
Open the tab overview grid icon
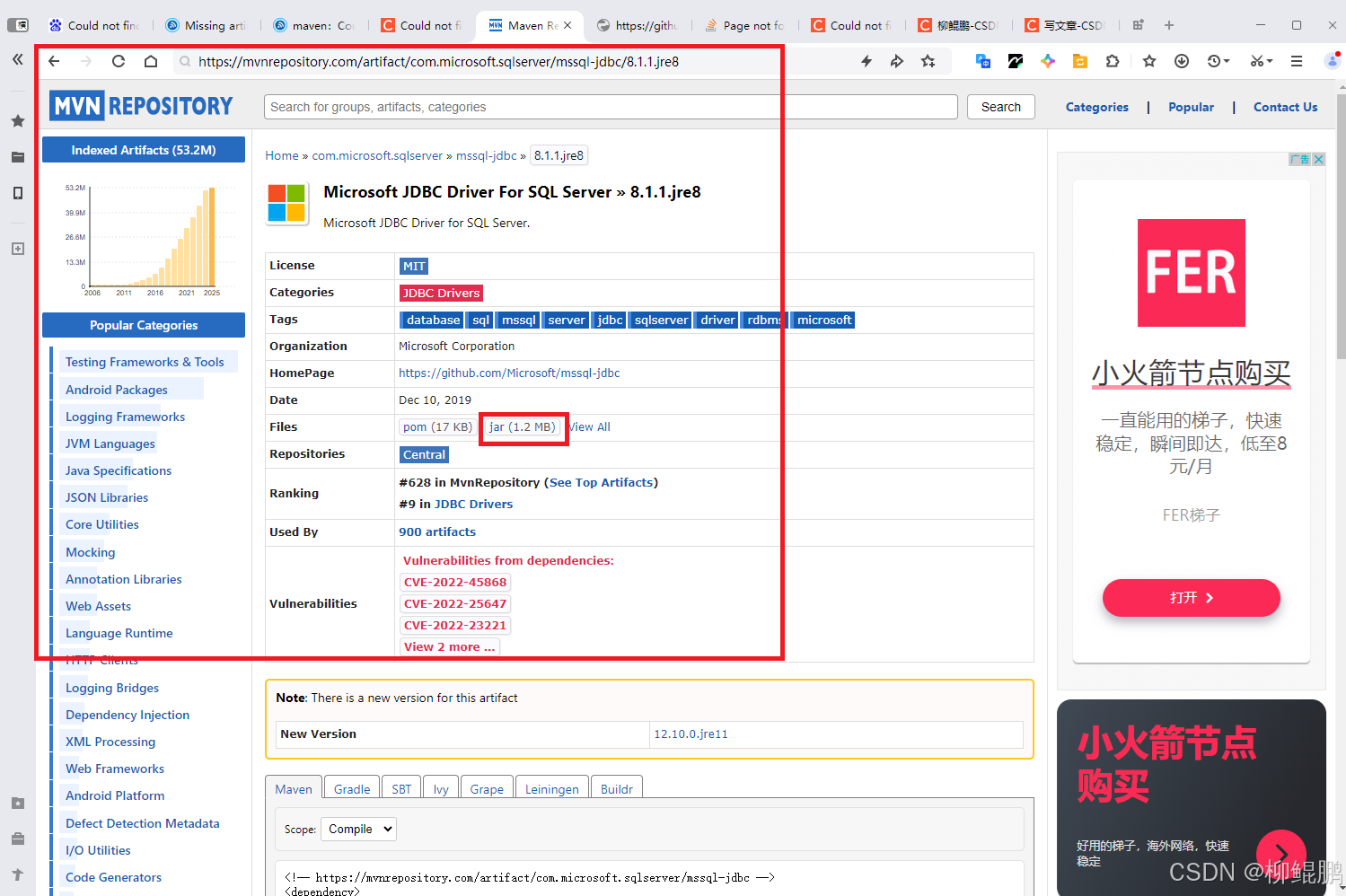[1139, 25]
